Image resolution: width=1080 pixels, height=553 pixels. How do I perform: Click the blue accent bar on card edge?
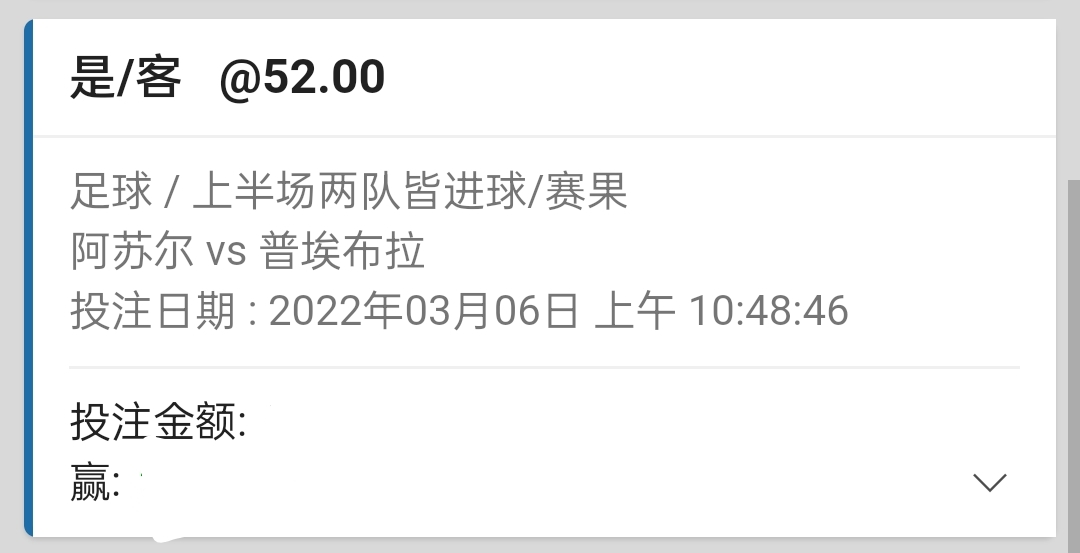[x=28, y=278]
